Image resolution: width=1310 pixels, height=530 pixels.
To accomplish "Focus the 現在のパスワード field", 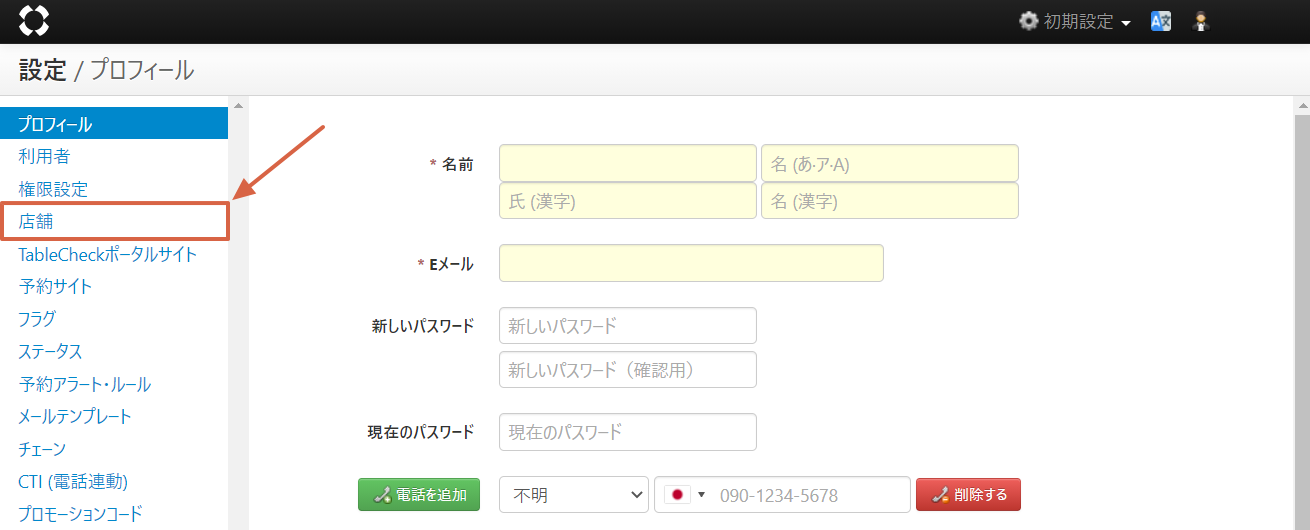I will pyautogui.click(x=627, y=432).
